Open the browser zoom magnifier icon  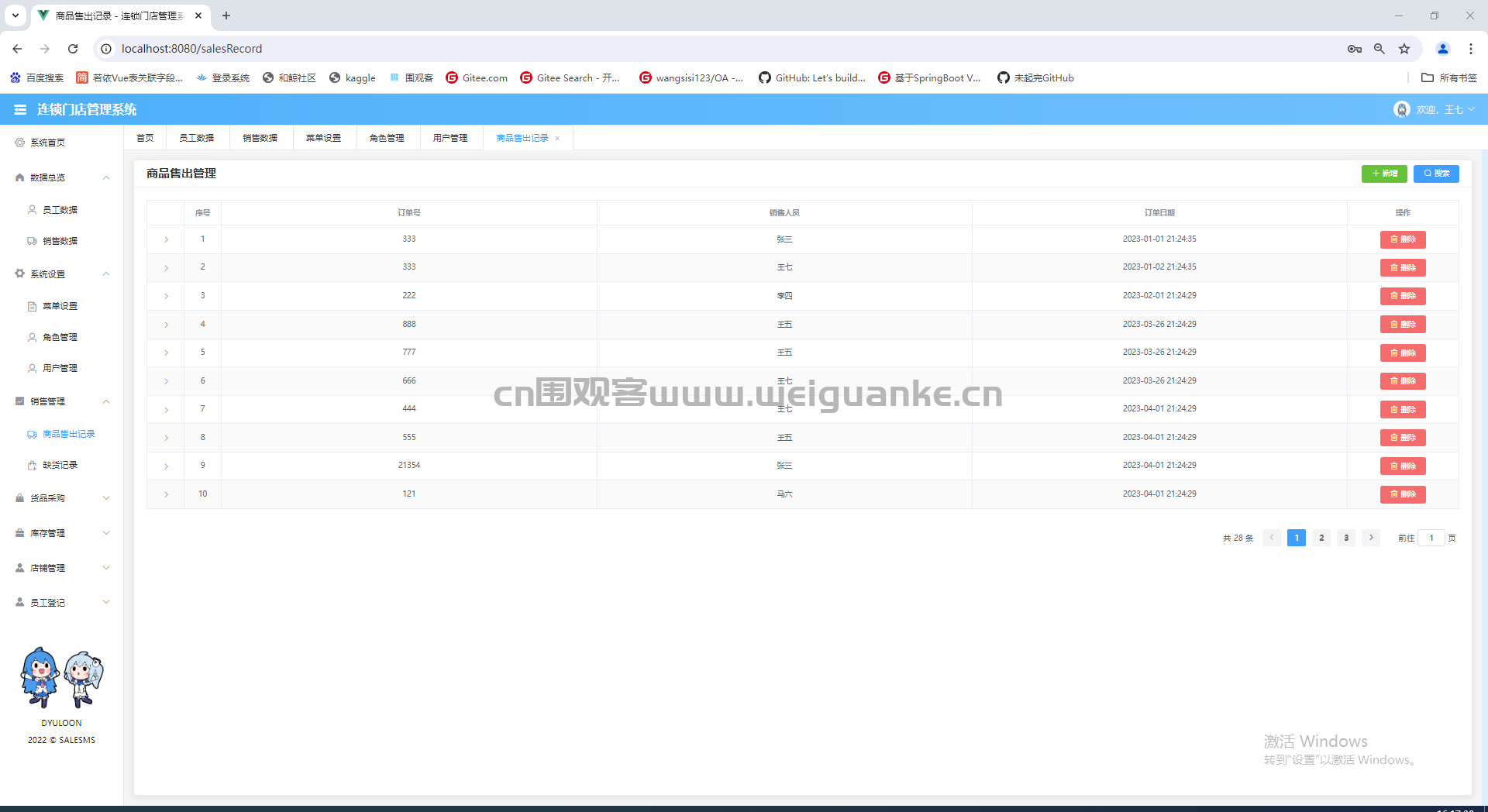pyautogui.click(x=1379, y=49)
